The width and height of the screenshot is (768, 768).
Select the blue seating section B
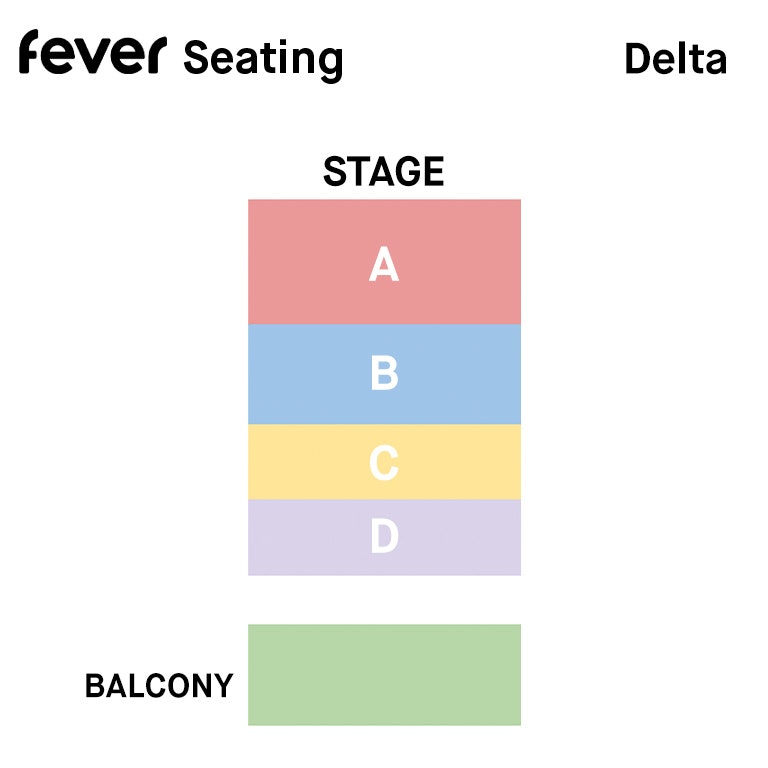384,374
